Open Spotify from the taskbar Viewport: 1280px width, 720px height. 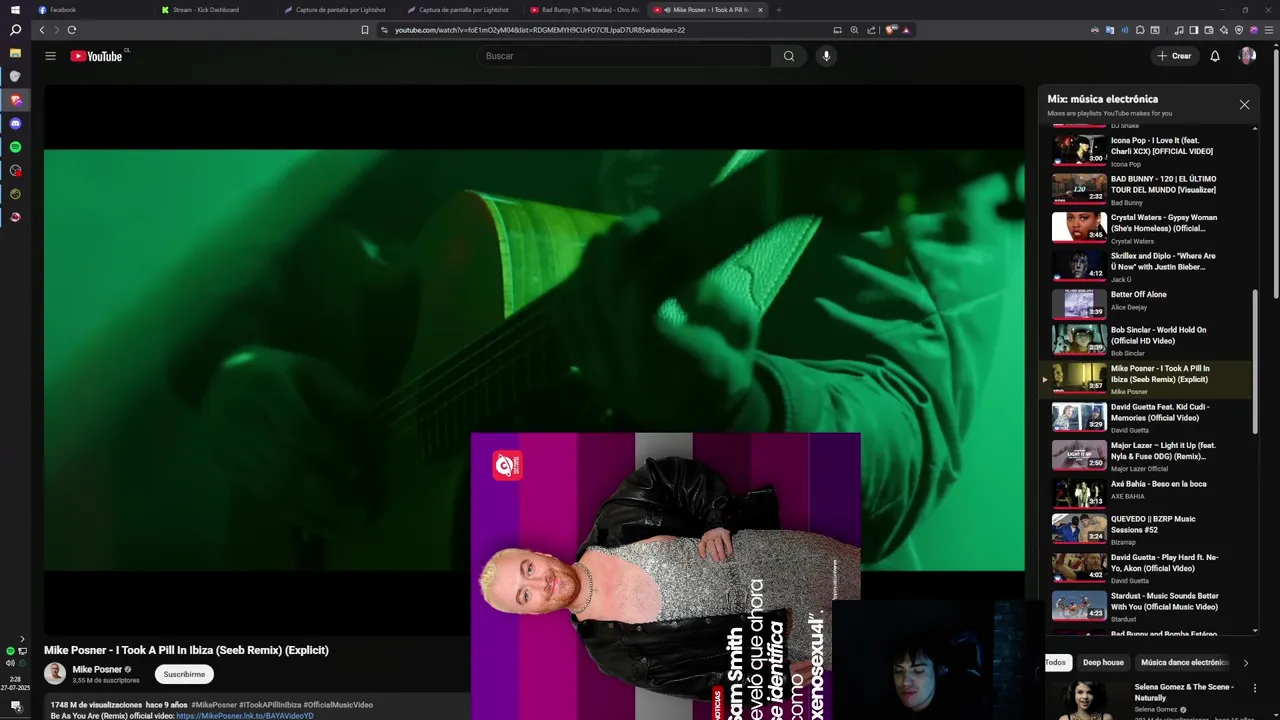pos(15,147)
